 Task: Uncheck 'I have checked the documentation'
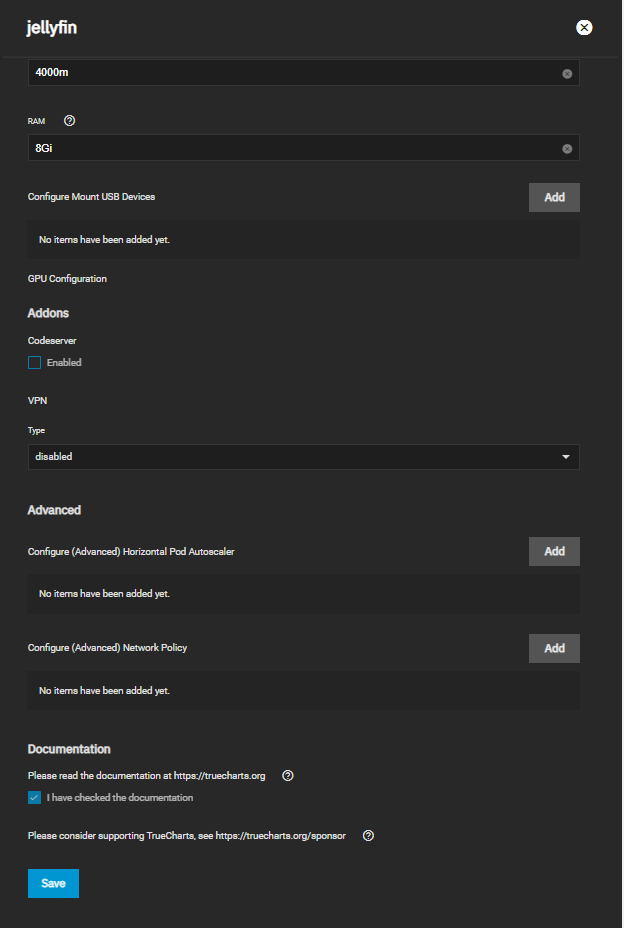(35, 798)
